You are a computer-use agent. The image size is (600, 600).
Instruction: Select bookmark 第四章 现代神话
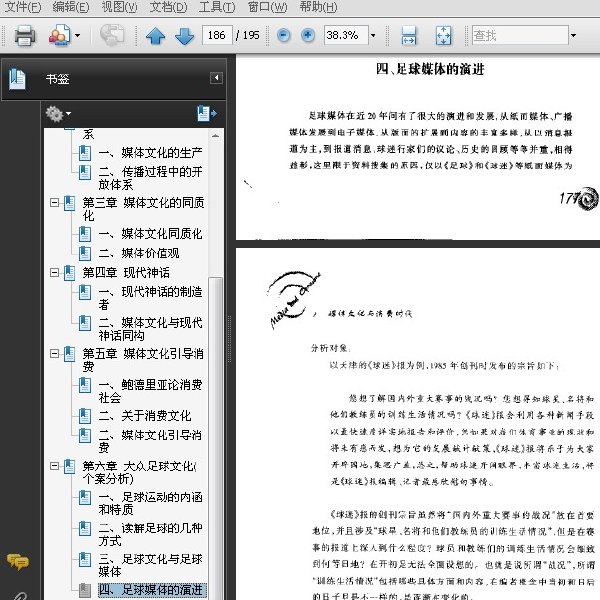pos(126,273)
